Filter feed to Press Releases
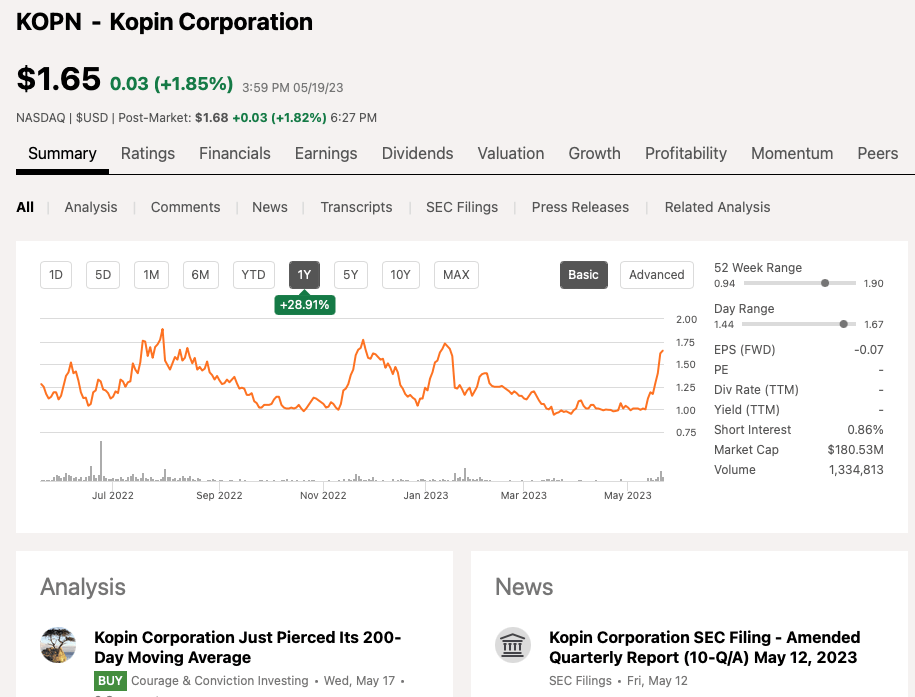The width and height of the screenshot is (915, 697). [x=580, y=207]
